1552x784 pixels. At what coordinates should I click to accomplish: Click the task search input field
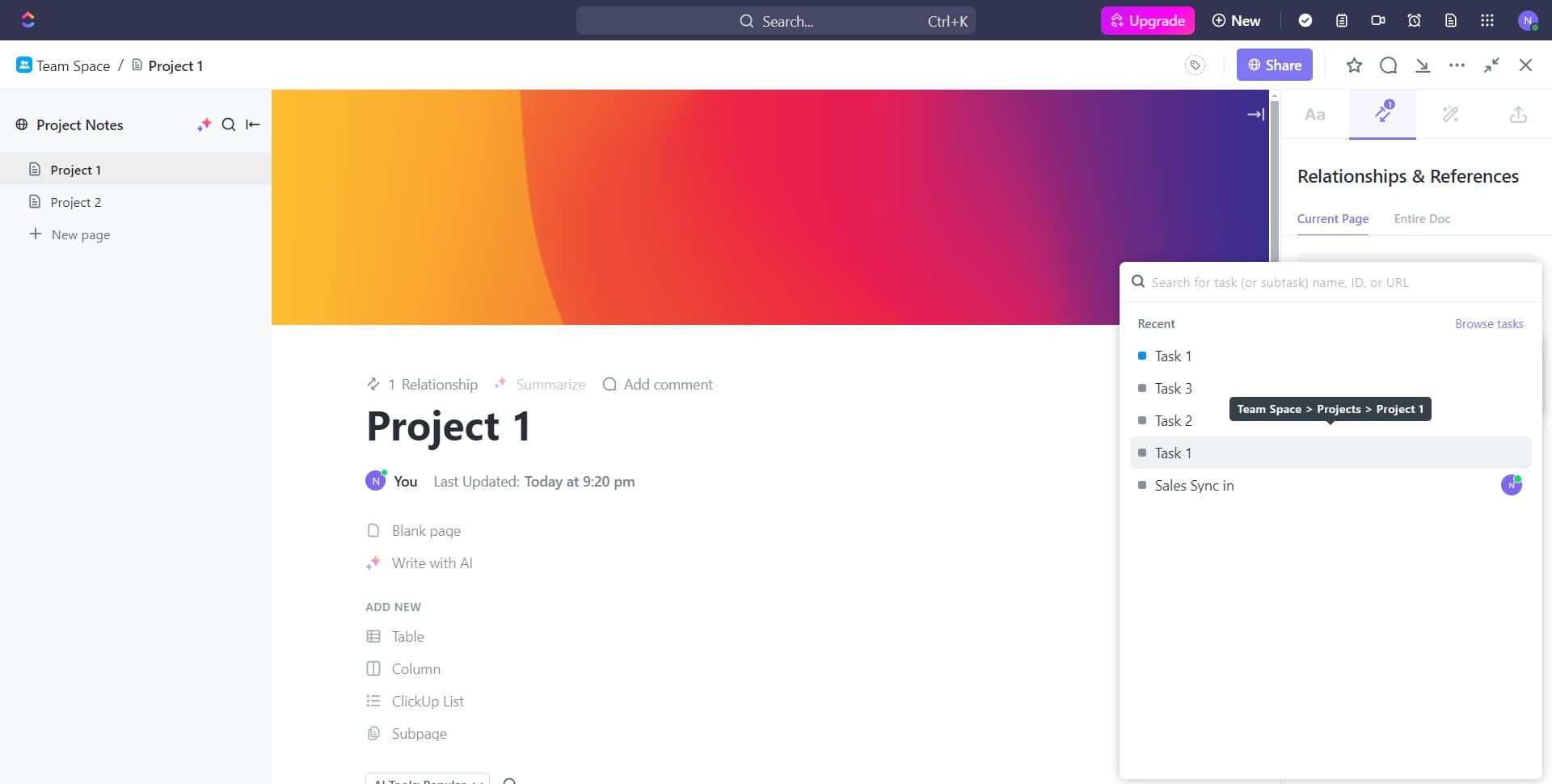tap(1334, 282)
